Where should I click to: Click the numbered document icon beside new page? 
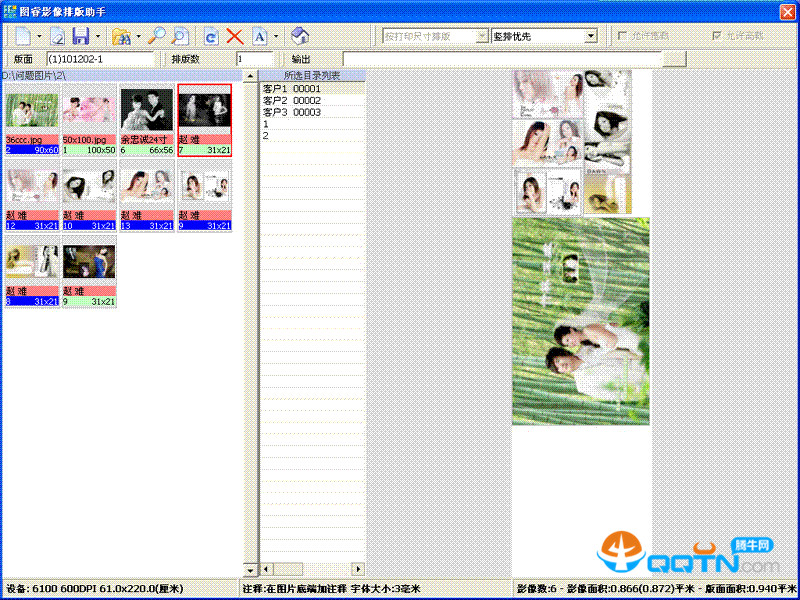(x=58, y=36)
